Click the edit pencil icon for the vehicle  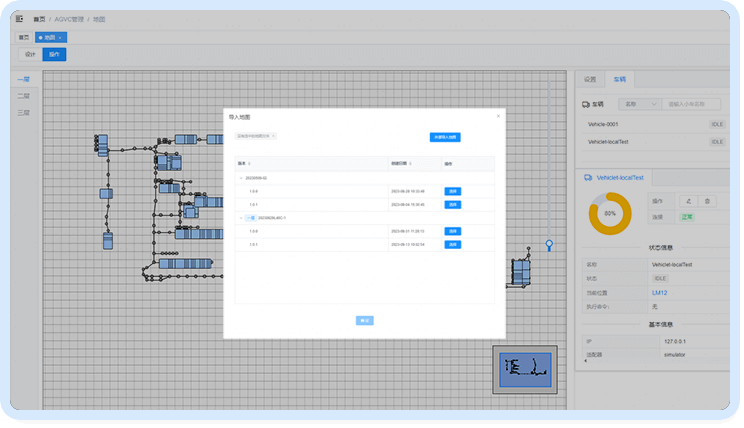(688, 201)
